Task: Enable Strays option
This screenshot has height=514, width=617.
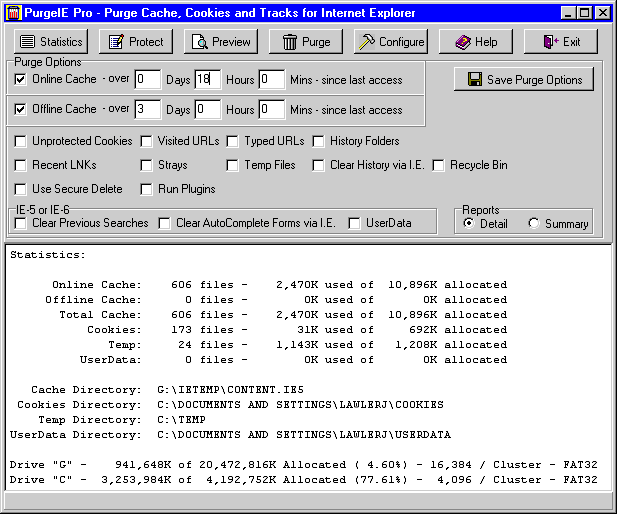Action: 146,165
